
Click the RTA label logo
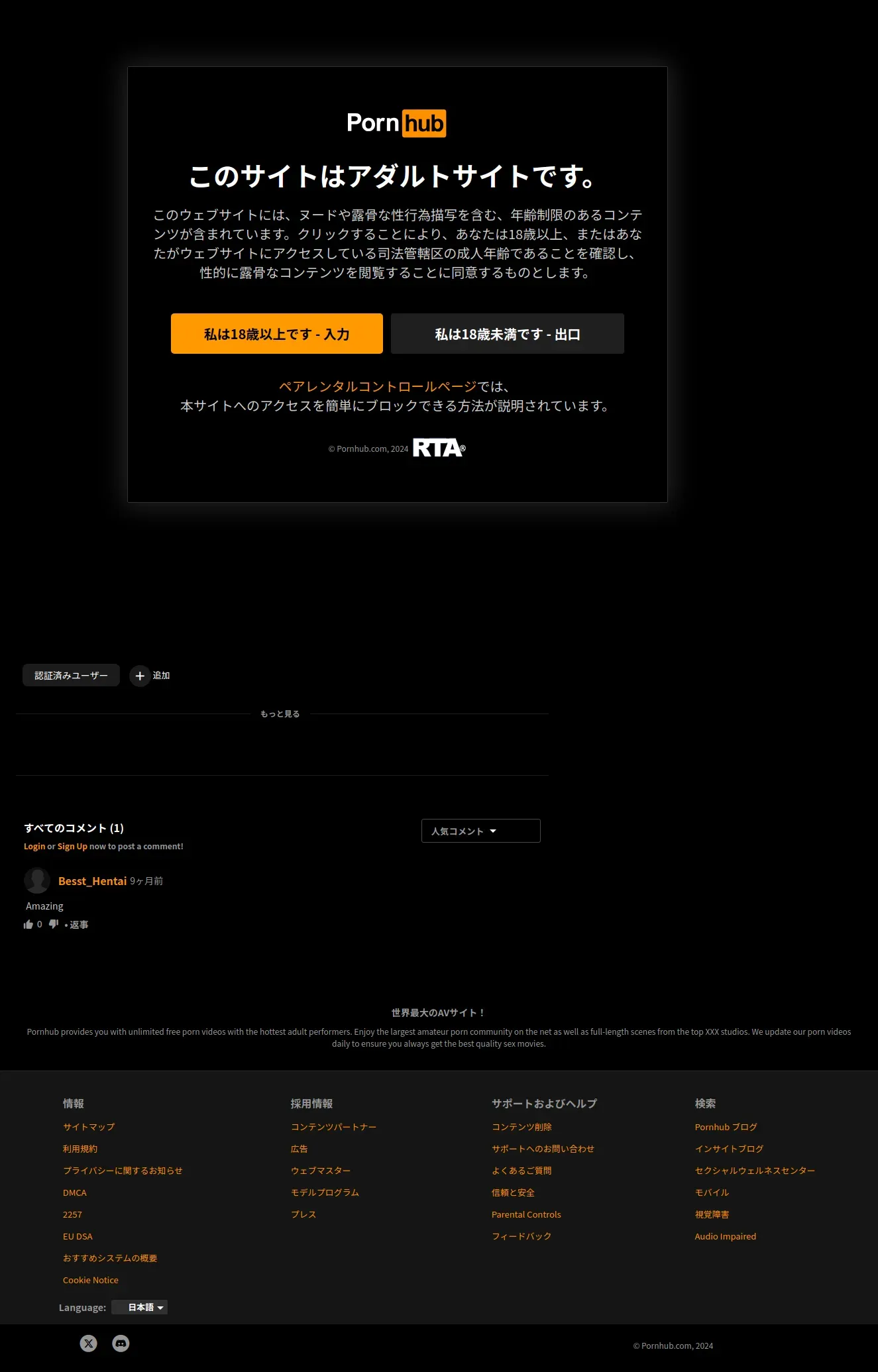(439, 449)
